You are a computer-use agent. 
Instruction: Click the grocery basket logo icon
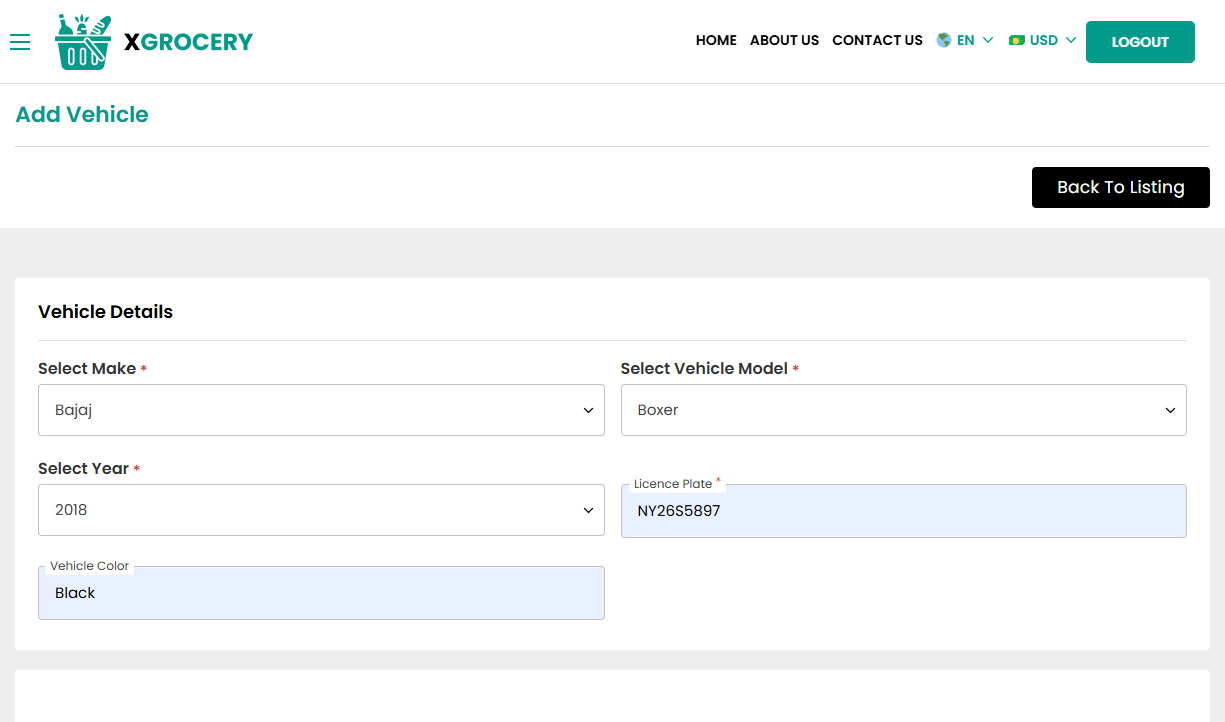point(83,42)
